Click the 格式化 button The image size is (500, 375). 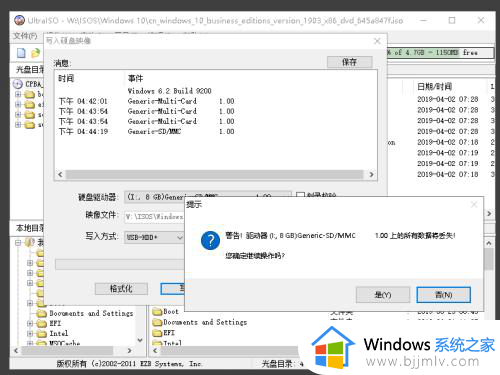pyautogui.click(x=121, y=288)
